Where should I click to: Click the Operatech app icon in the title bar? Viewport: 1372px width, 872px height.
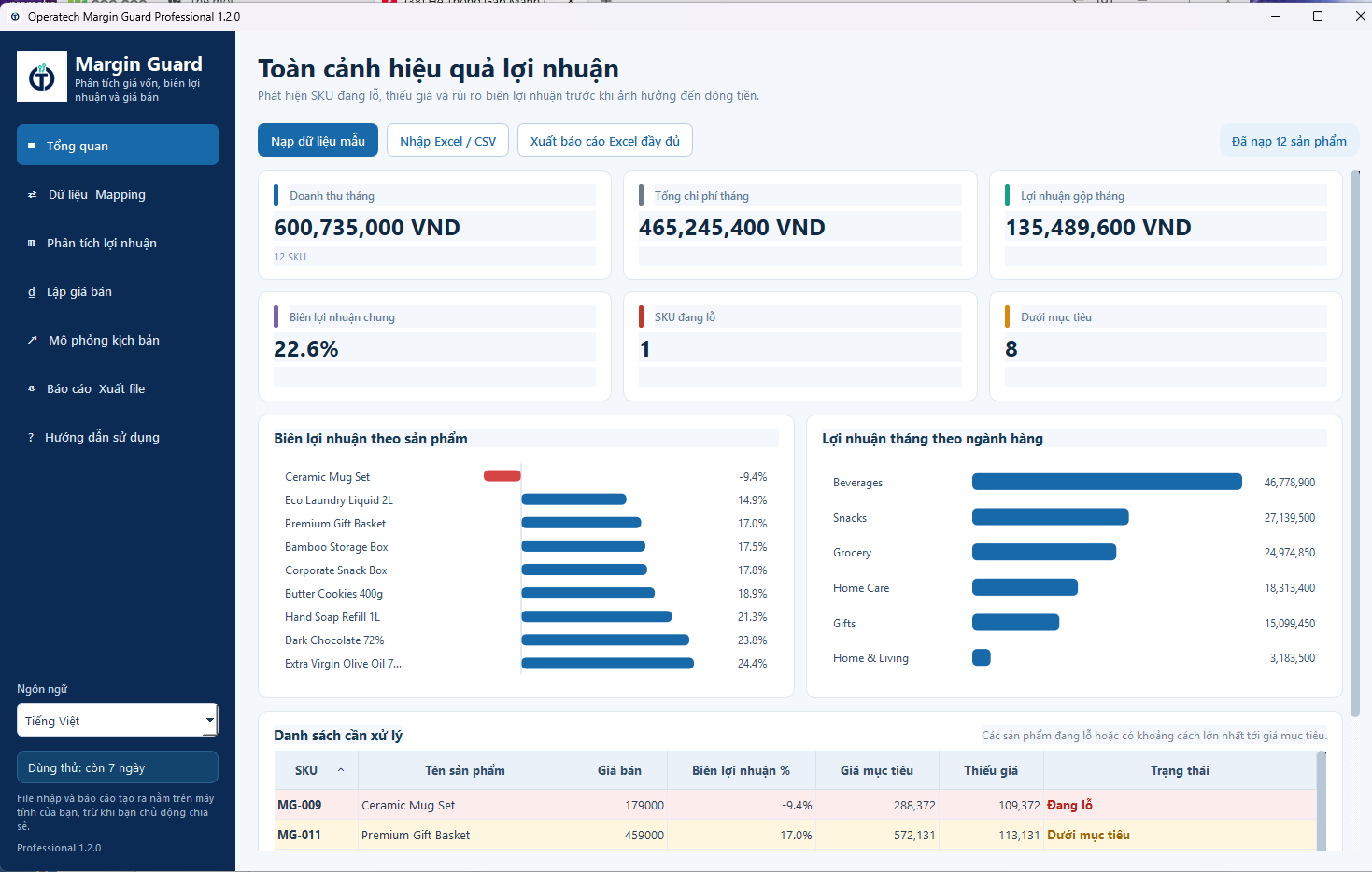(x=15, y=17)
